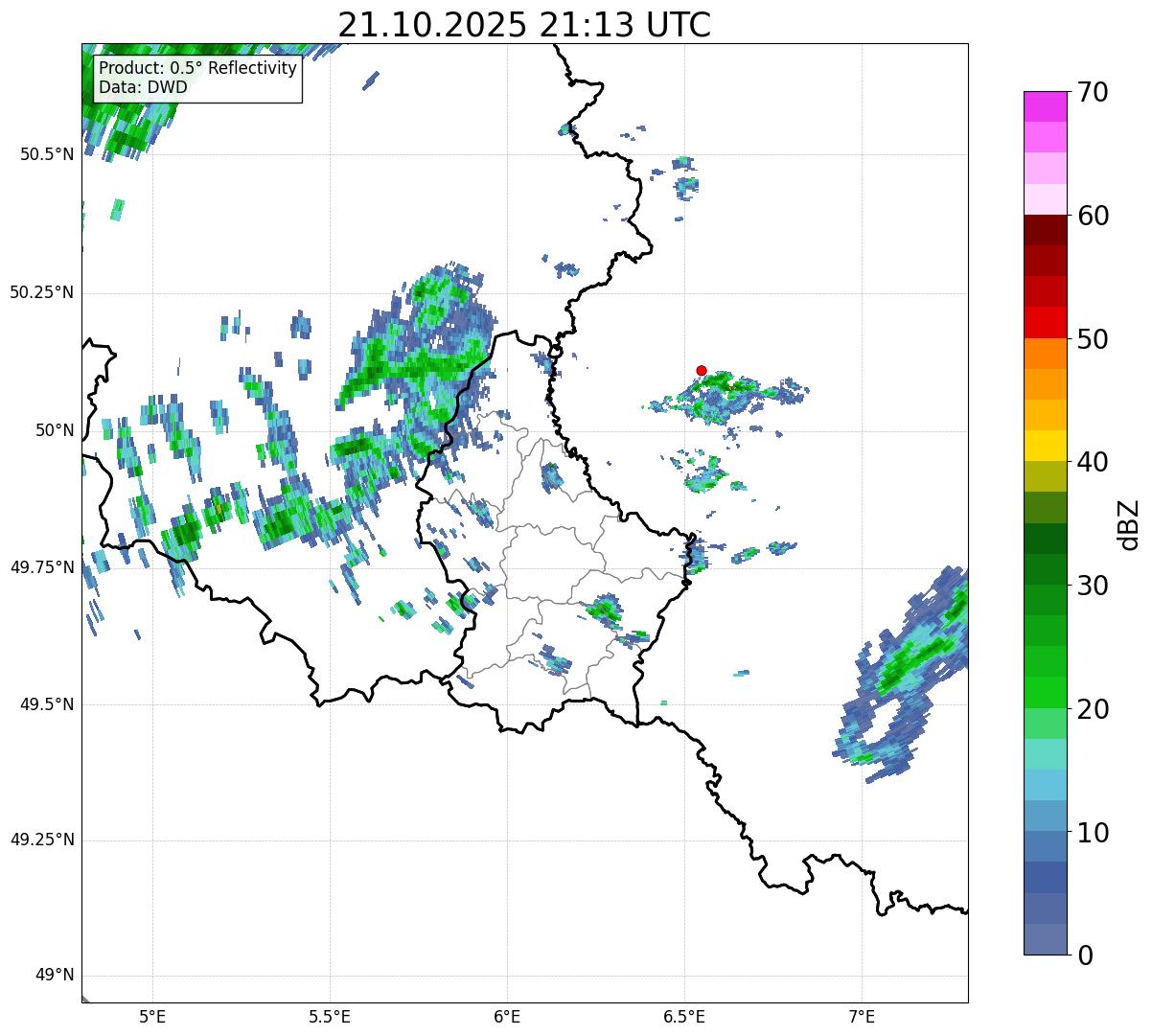The width and height of the screenshot is (1152, 1036).
Task: Click the title '21.10.2025 21:13 UTC'
Action: [524, 24]
